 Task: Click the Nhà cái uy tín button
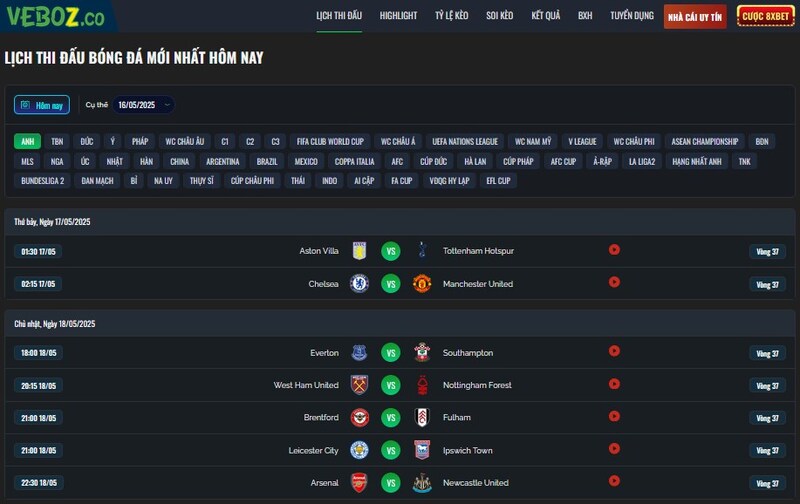(x=695, y=17)
